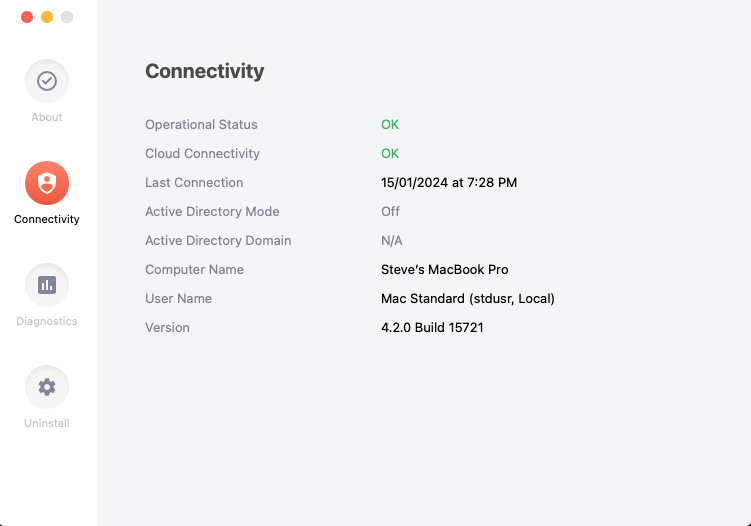Screen dimensions: 751x526
Task: Select the Operational Status OK value
Action: pyautogui.click(x=390, y=125)
